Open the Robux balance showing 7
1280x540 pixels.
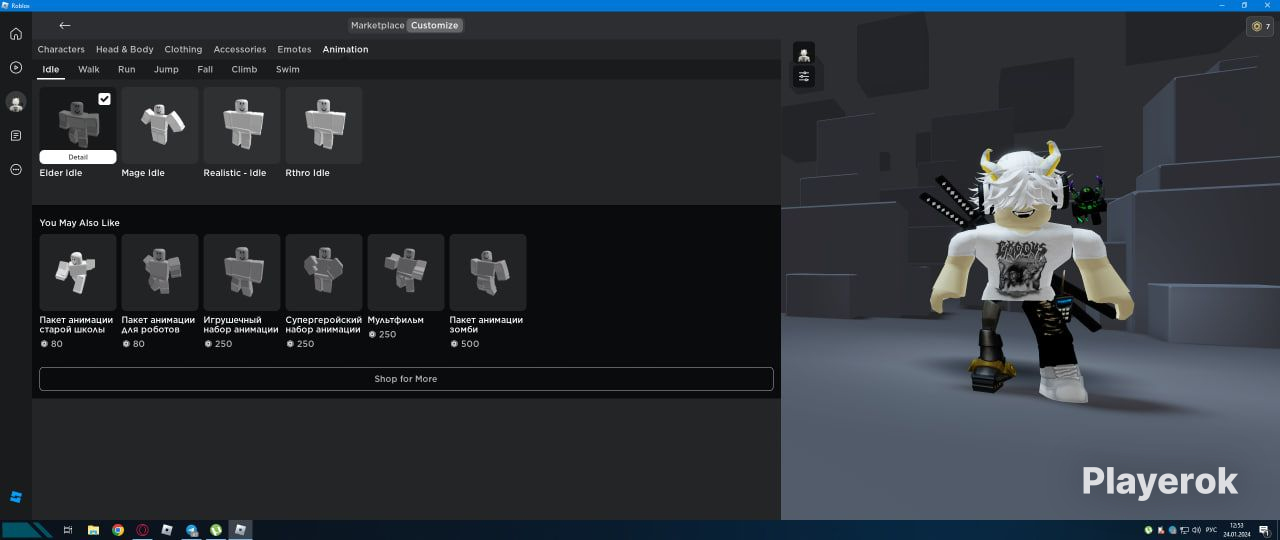pos(1260,27)
